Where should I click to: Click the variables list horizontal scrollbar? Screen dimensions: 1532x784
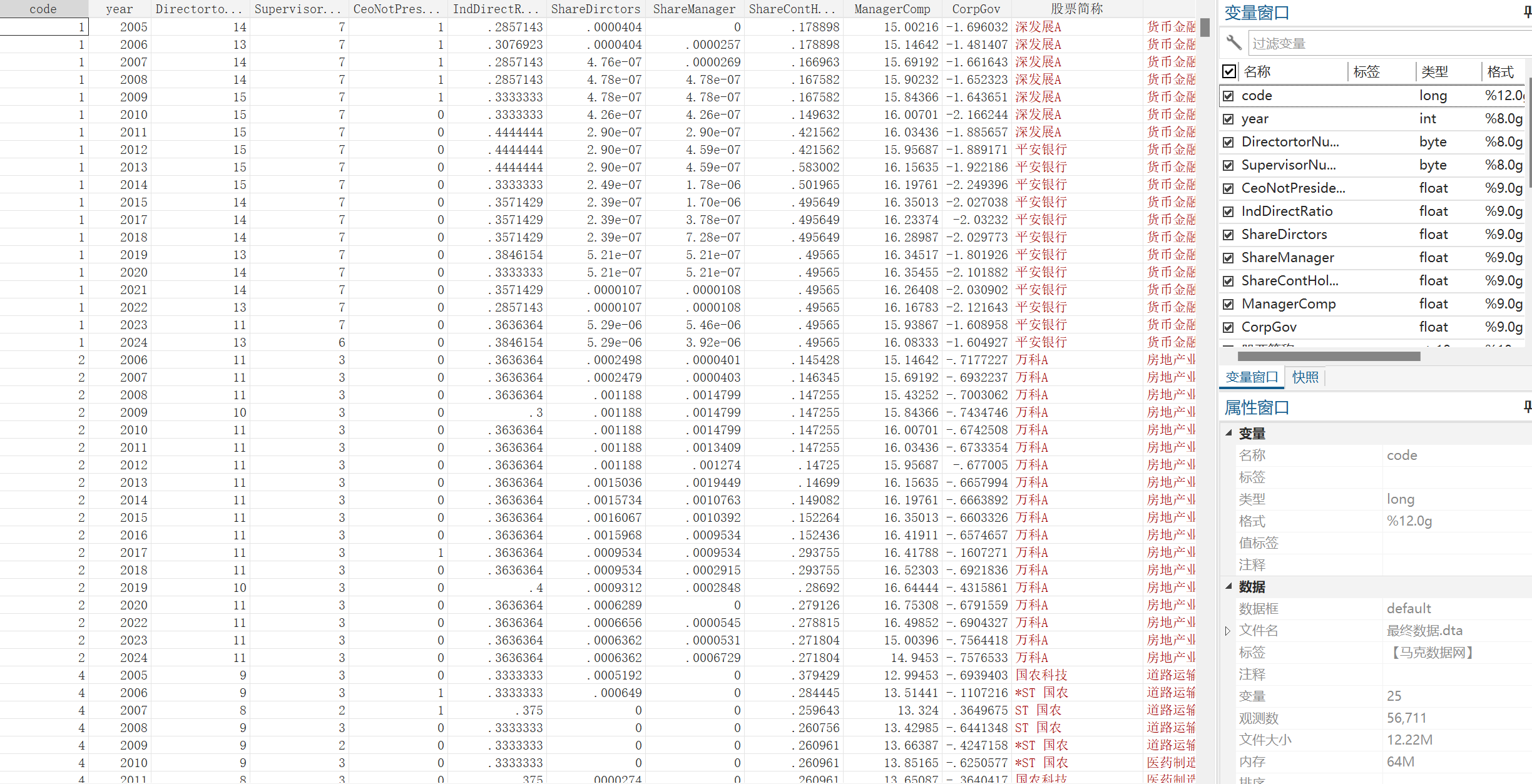pos(1328,356)
